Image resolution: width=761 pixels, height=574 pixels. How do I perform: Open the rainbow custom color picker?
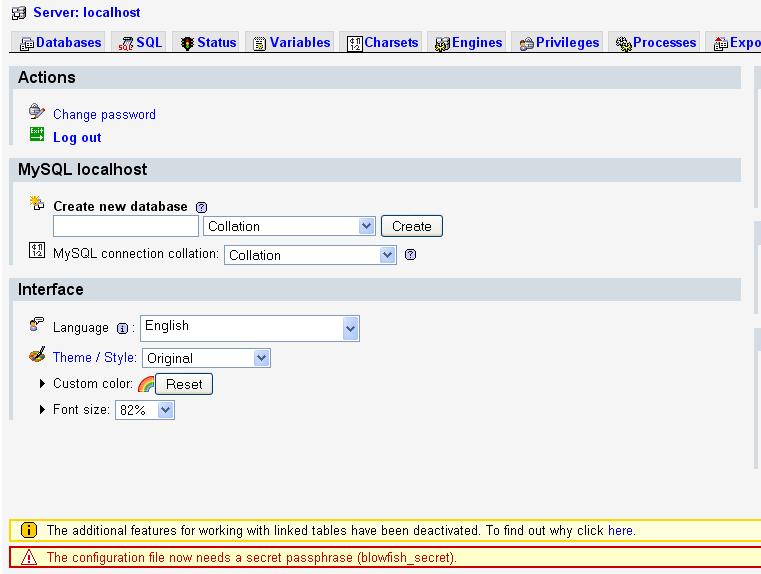[x=146, y=384]
